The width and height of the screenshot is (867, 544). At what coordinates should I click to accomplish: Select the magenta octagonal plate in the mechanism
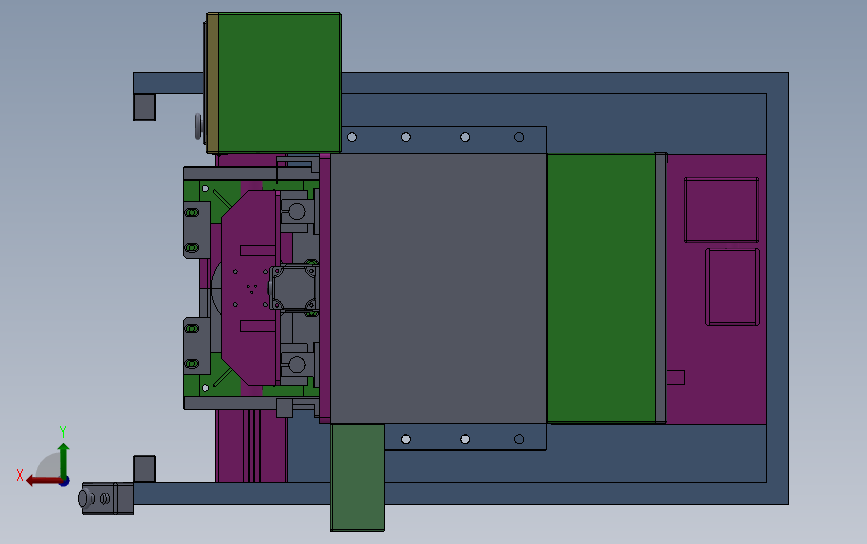point(248,287)
